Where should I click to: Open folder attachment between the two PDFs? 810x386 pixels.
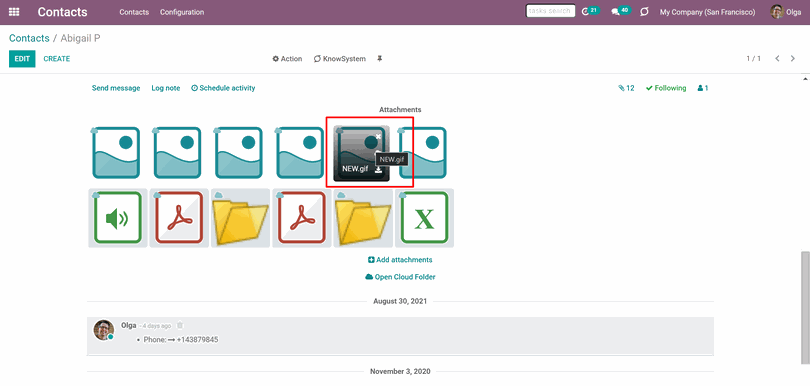pyautogui.click(x=241, y=218)
